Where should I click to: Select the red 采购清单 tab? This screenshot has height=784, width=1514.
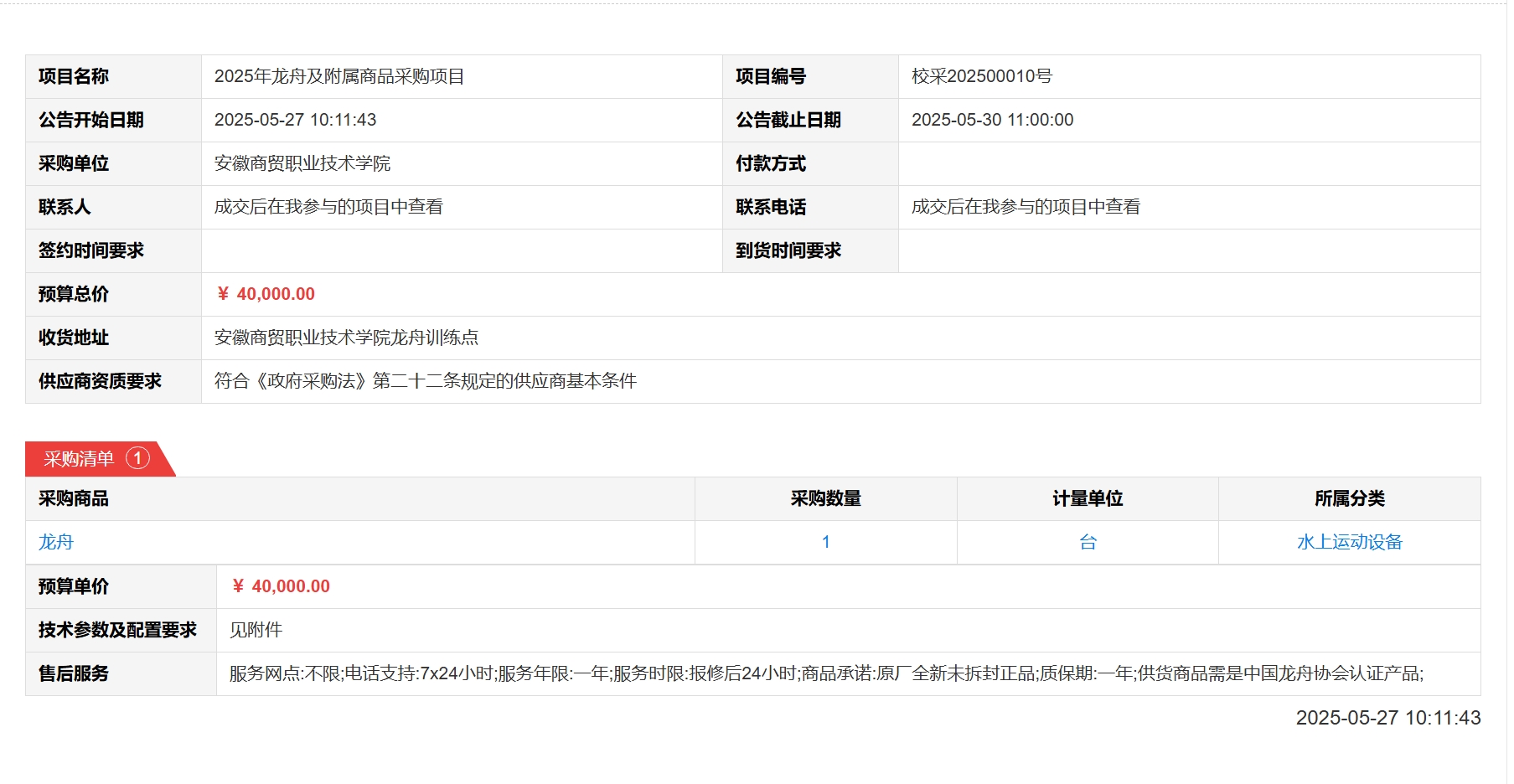click(80, 459)
